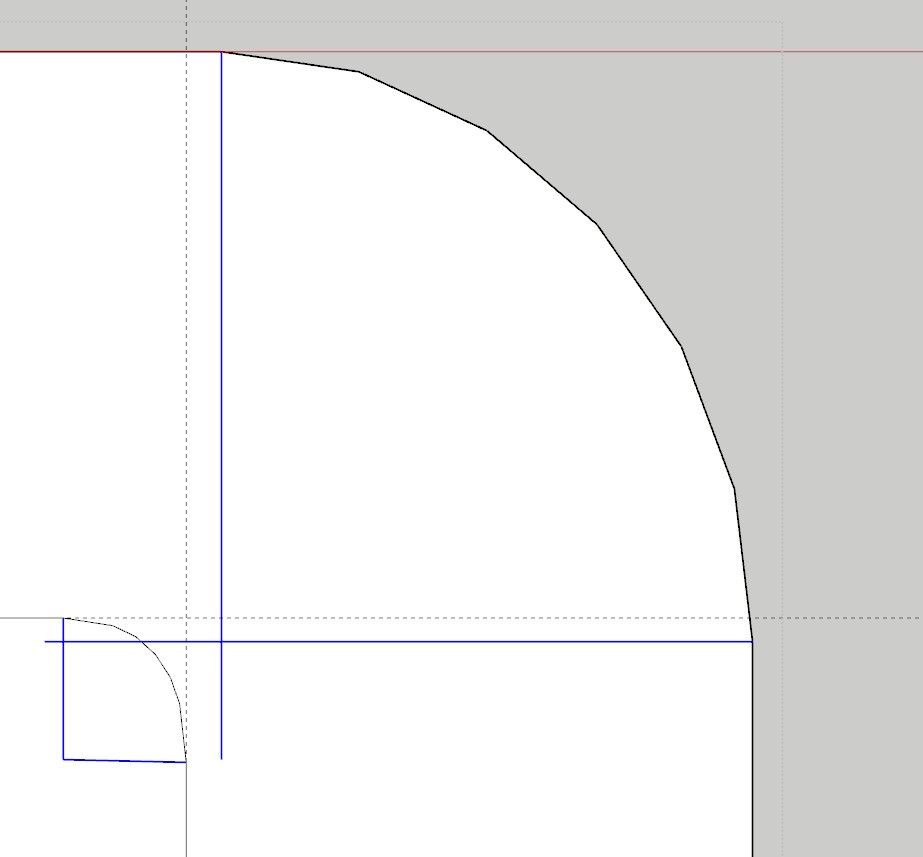Image resolution: width=923 pixels, height=857 pixels.
Task: Click bottom-left corner of small blue lines
Action: 63,760
